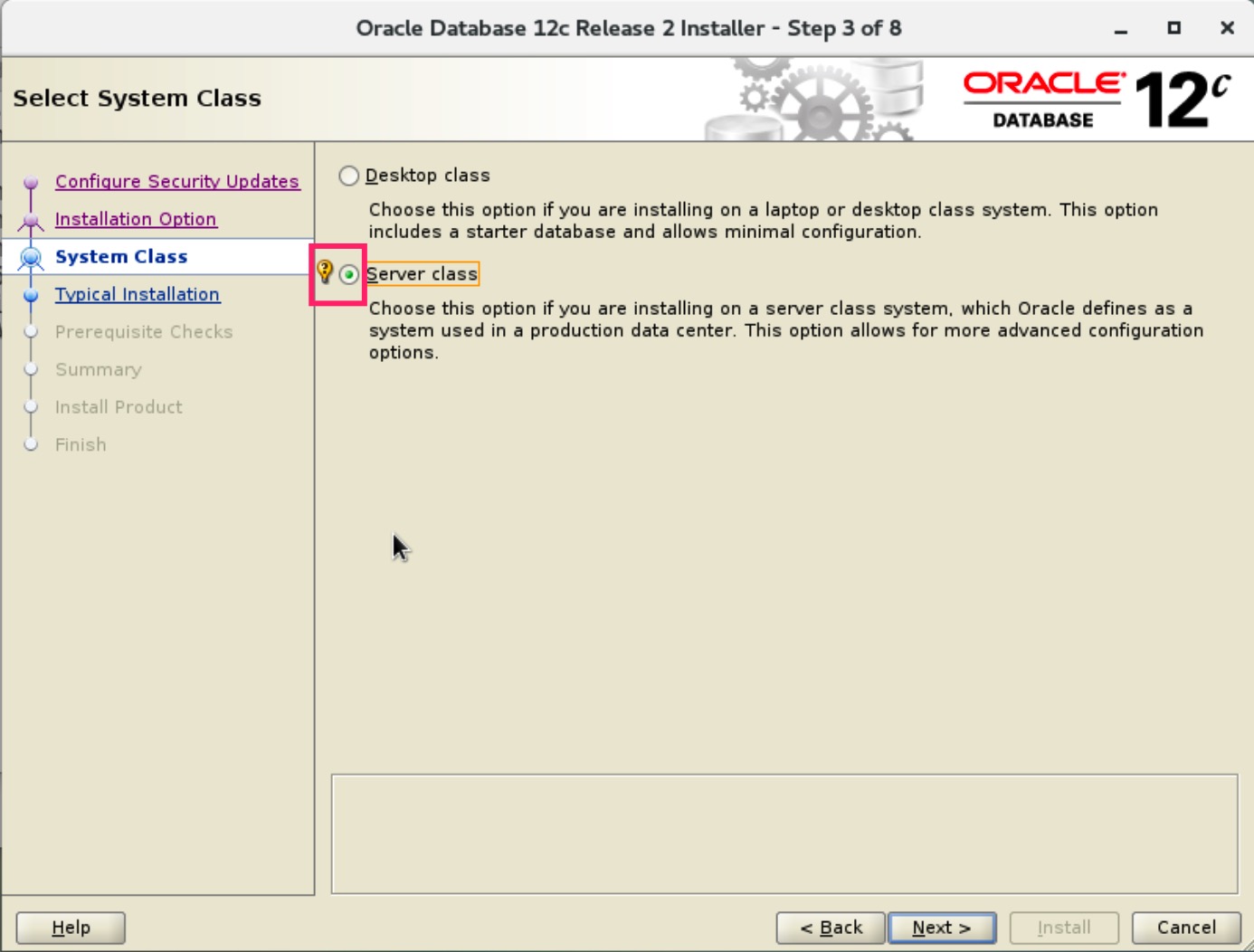Click the Server class description text
This screenshot has height=952, width=1254.
pos(785,330)
